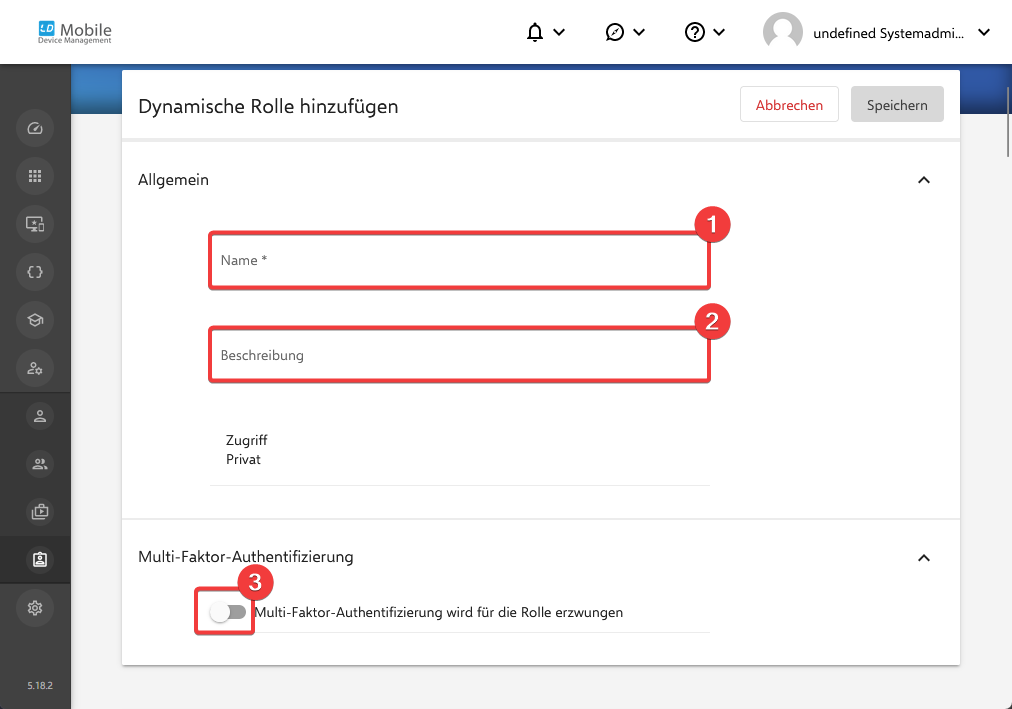Click the compass chat bubble icon
The image size is (1012, 709).
614,32
